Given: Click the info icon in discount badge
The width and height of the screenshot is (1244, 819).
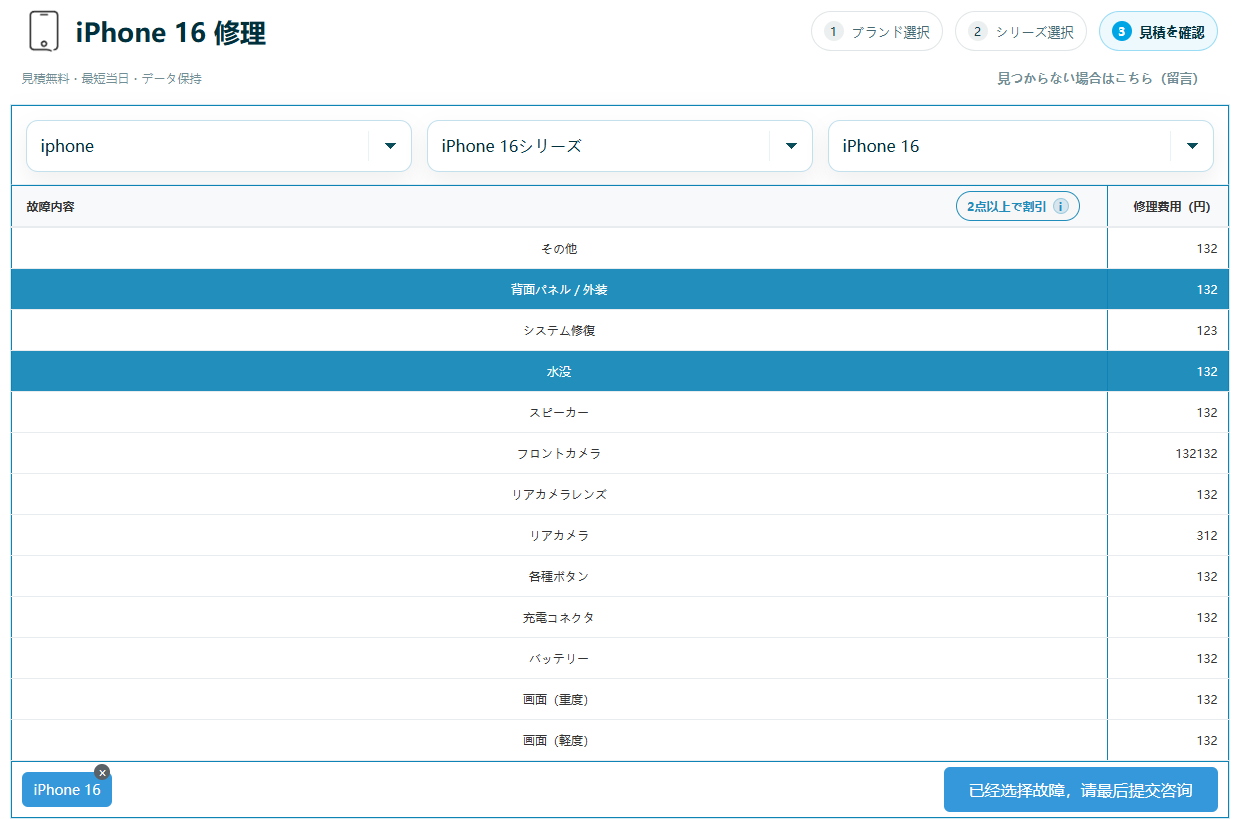Looking at the screenshot, I should [x=1061, y=207].
